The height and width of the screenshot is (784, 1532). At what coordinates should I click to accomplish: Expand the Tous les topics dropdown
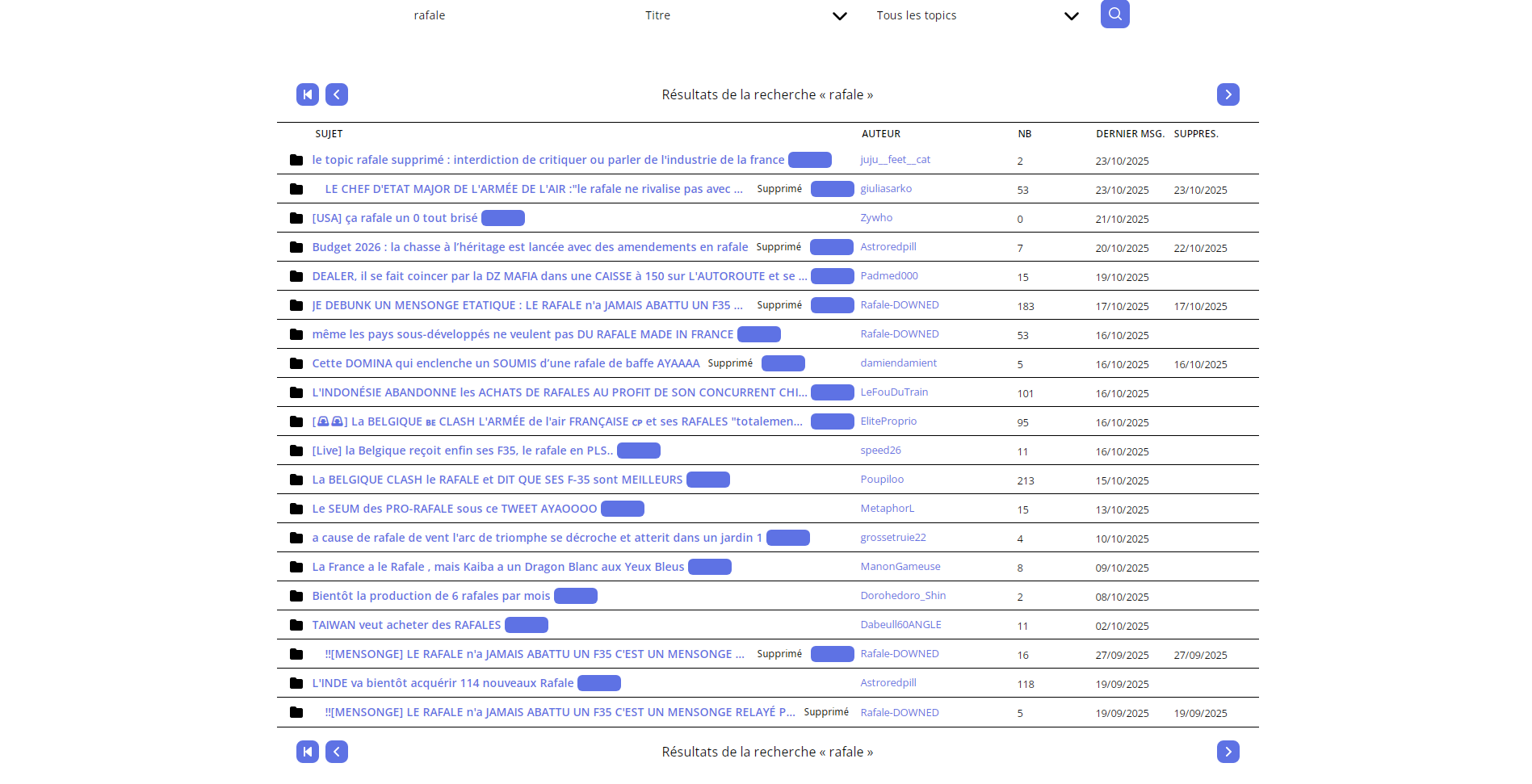click(x=977, y=15)
